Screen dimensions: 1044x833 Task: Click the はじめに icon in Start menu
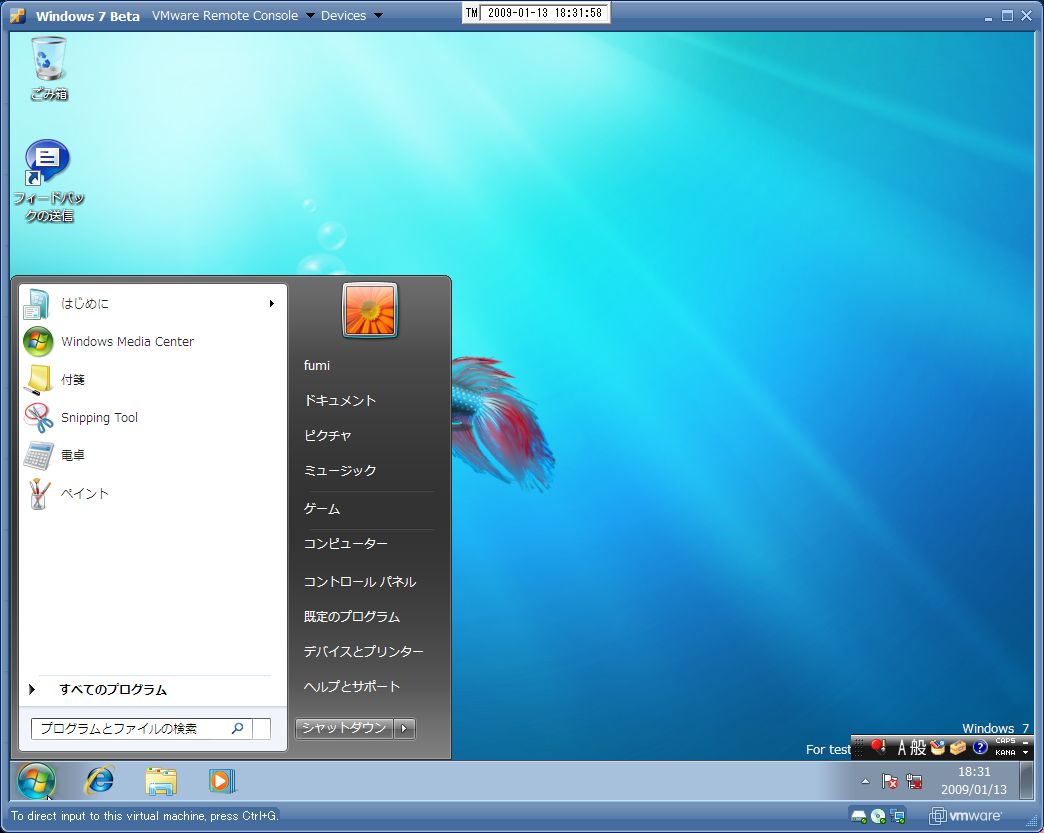[37, 304]
